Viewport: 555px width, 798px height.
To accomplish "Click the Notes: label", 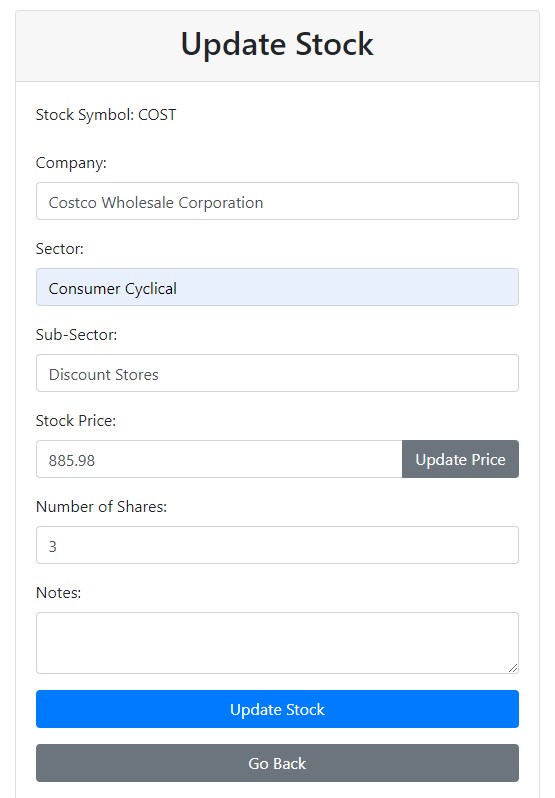I will 59,593.
